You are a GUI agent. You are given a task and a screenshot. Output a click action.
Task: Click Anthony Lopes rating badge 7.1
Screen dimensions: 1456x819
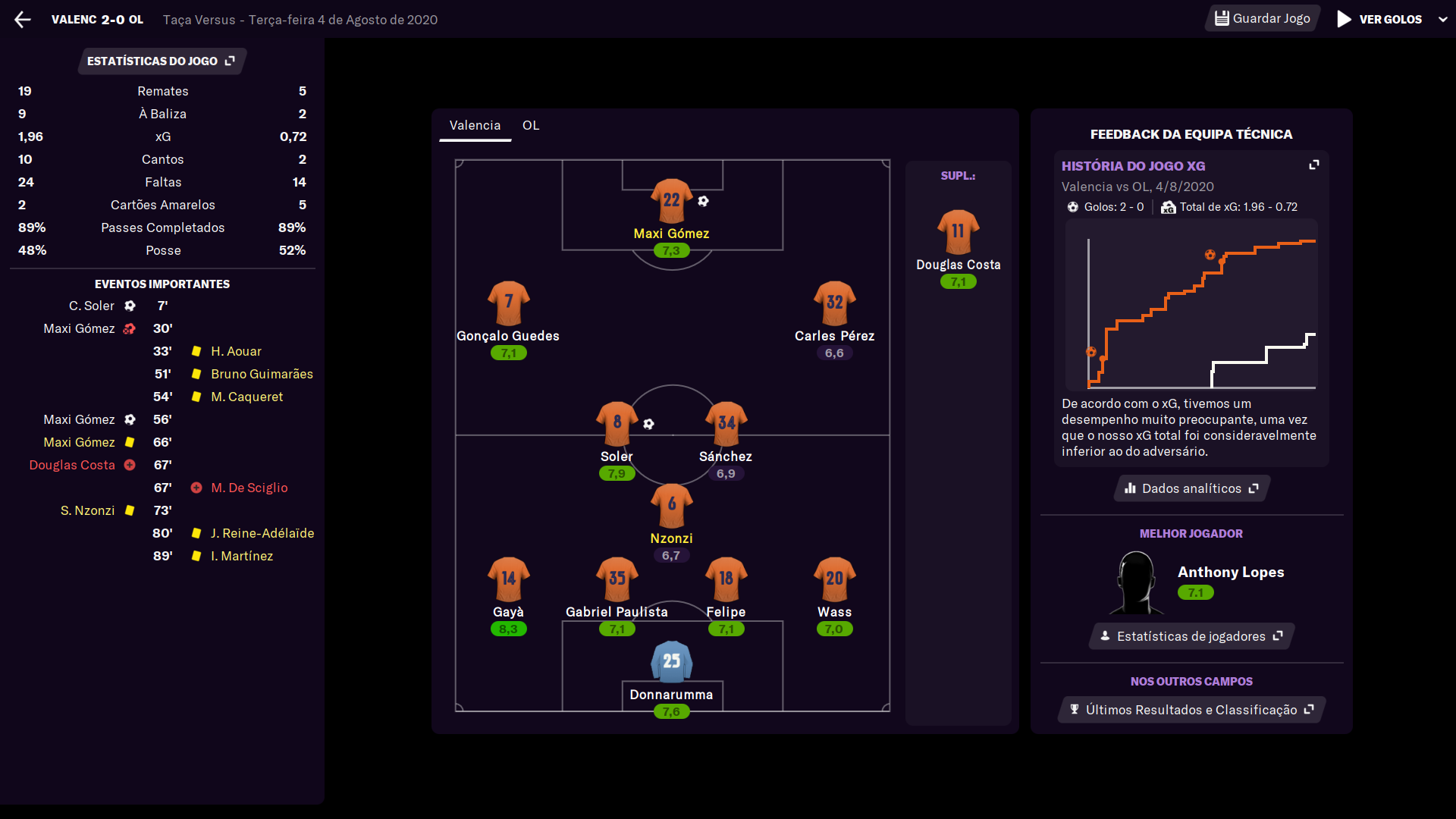(1195, 593)
